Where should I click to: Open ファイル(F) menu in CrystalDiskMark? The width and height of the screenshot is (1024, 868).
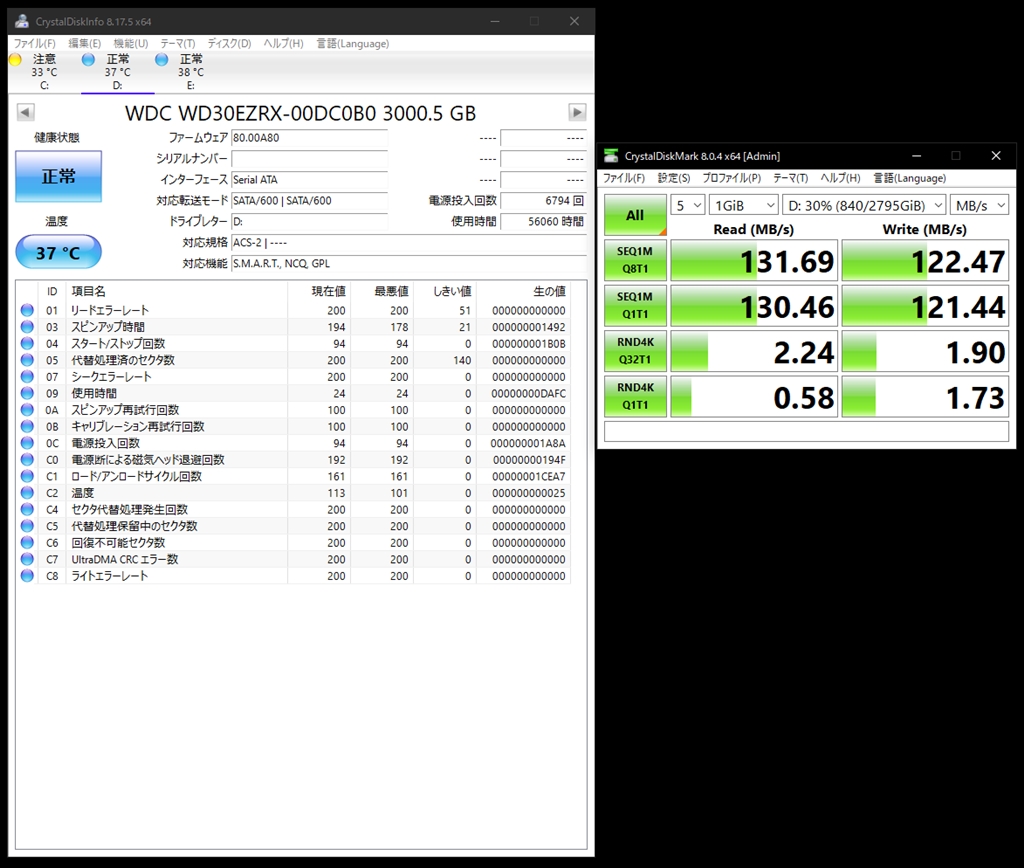[x=624, y=178]
